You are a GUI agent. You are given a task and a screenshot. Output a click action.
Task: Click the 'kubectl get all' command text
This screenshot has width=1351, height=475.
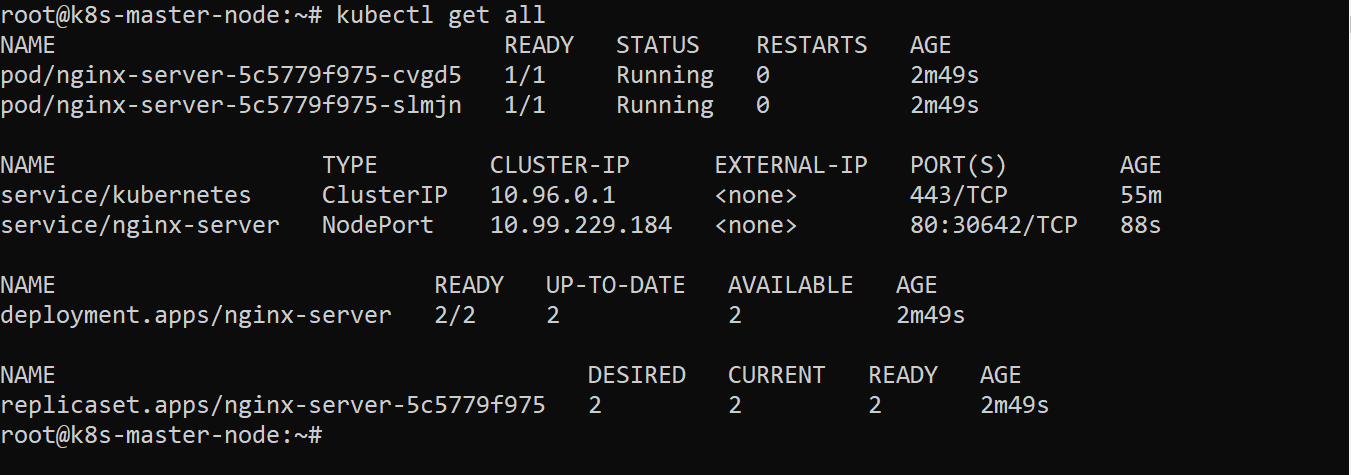pyautogui.click(x=441, y=15)
